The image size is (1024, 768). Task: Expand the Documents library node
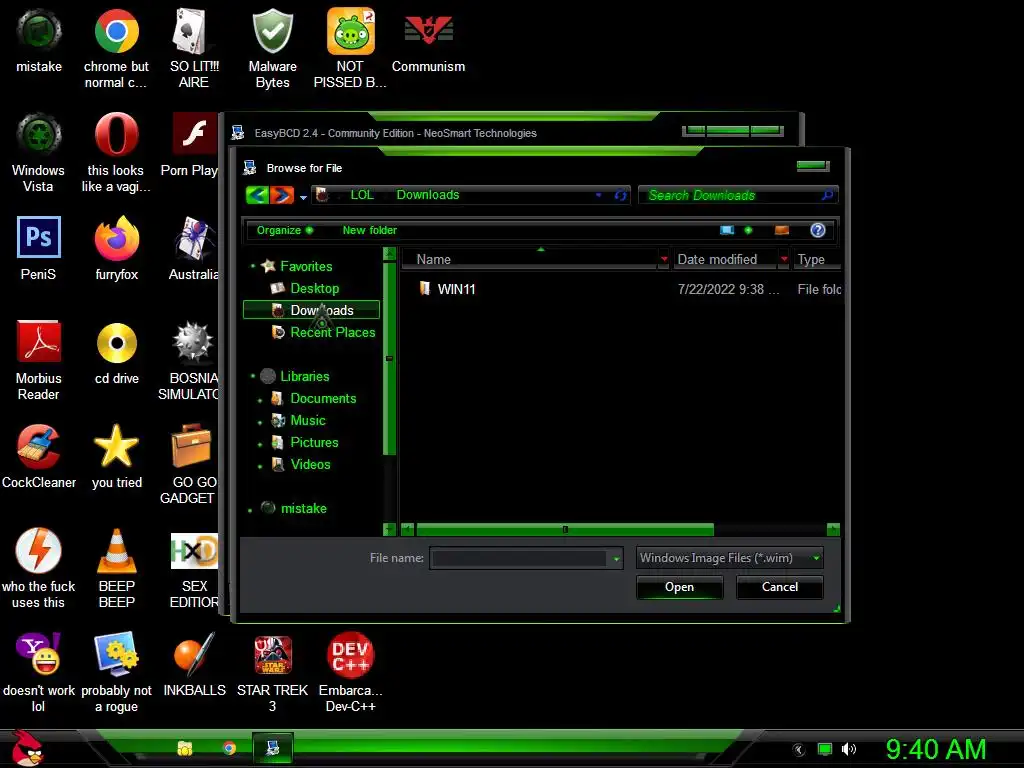tap(260, 400)
